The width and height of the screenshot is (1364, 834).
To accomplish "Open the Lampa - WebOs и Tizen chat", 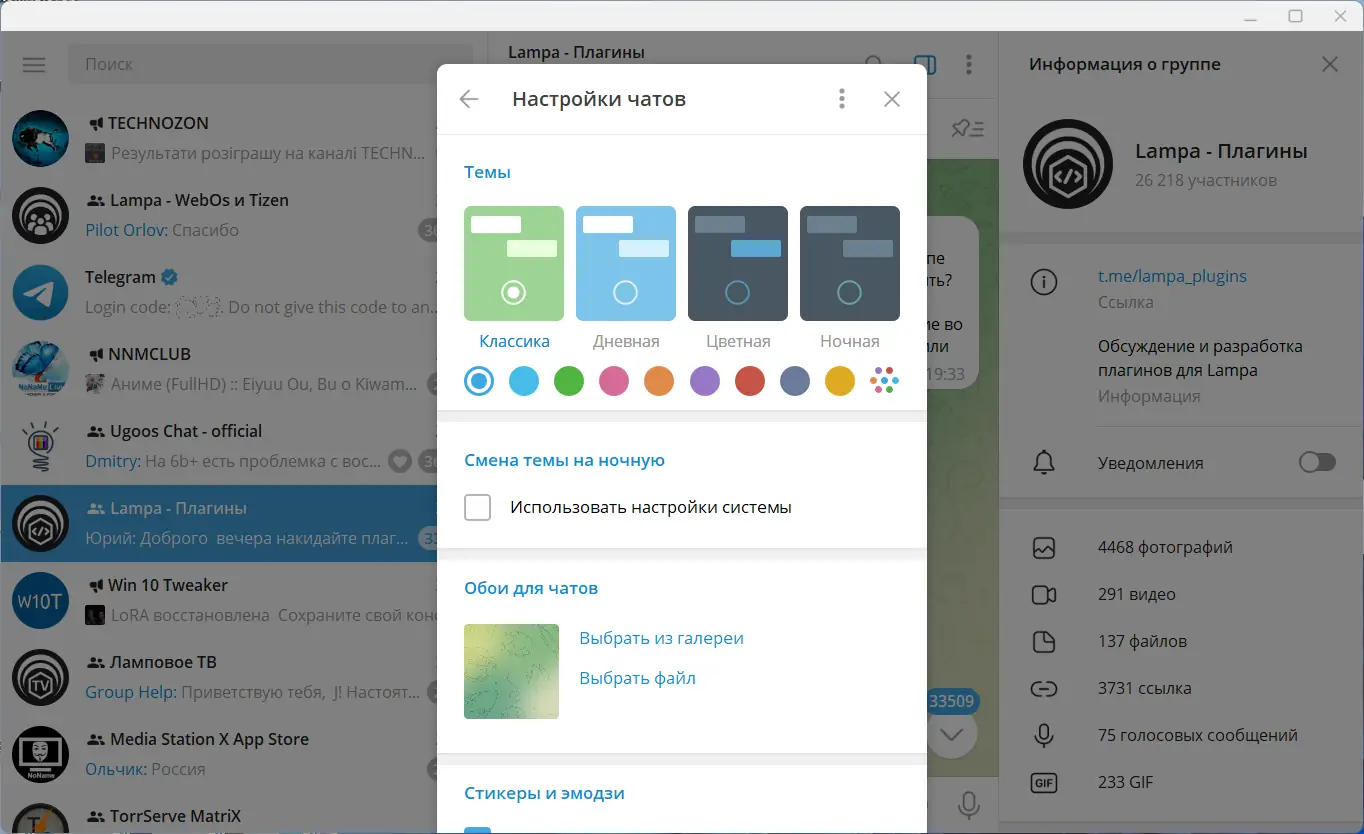I will point(218,216).
